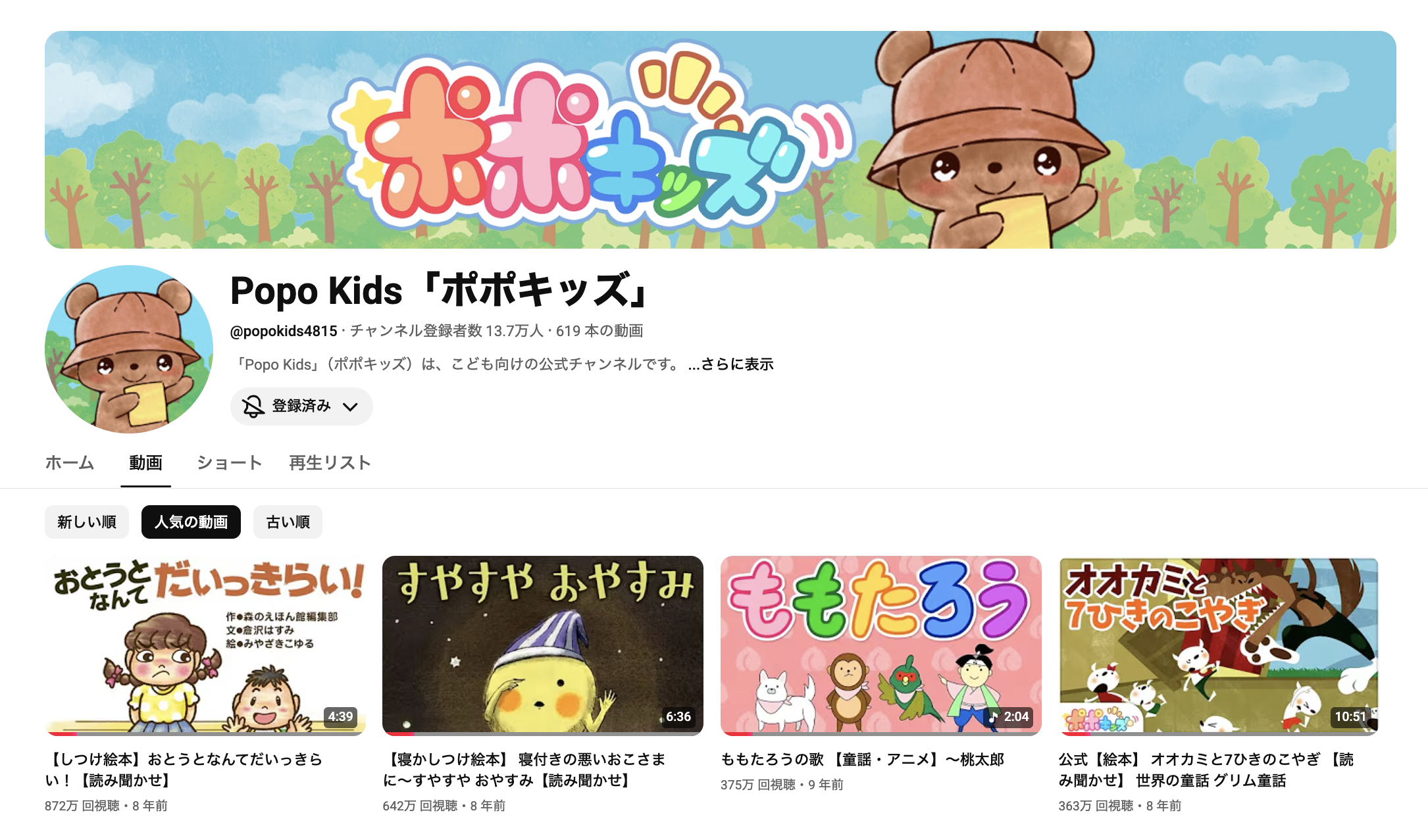Click the music note icon on ももたろう thumbnail
1428x840 pixels.
[x=993, y=717]
